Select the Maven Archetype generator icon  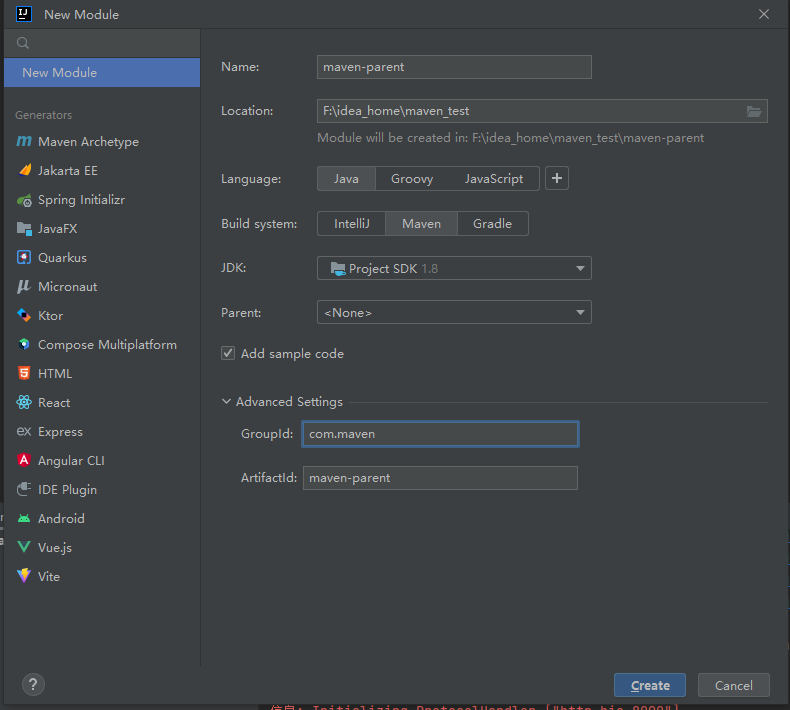24,142
